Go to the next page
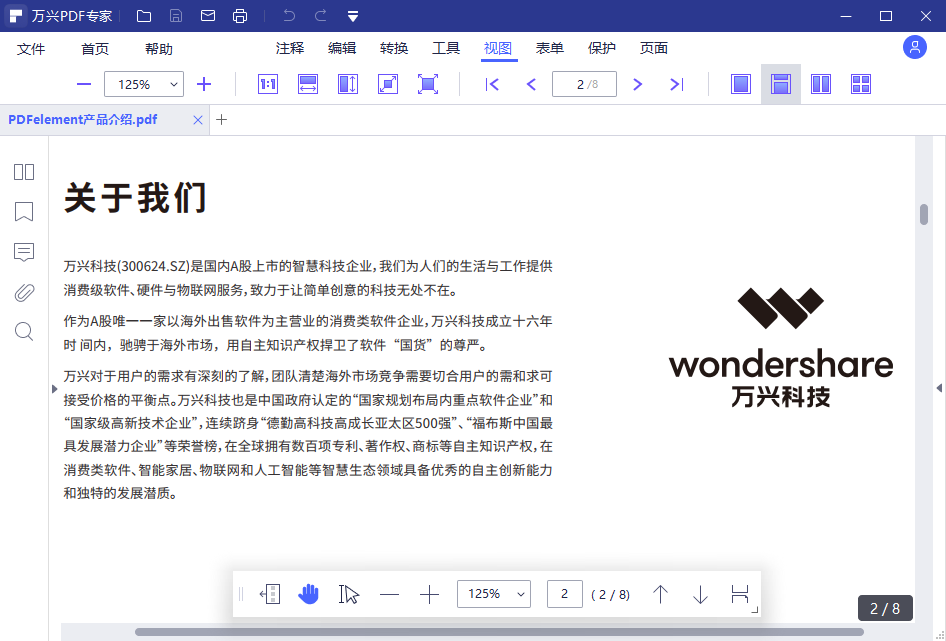The width and height of the screenshot is (946, 641). [x=637, y=84]
